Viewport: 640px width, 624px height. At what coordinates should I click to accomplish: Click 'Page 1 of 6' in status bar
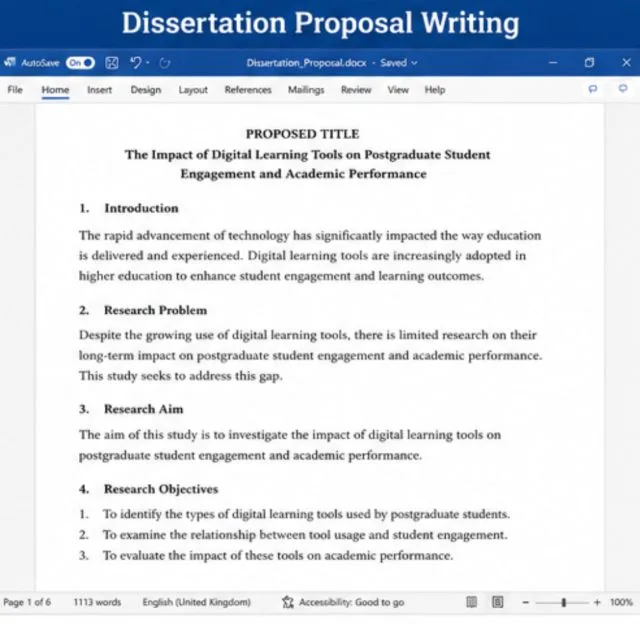click(x=27, y=602)
